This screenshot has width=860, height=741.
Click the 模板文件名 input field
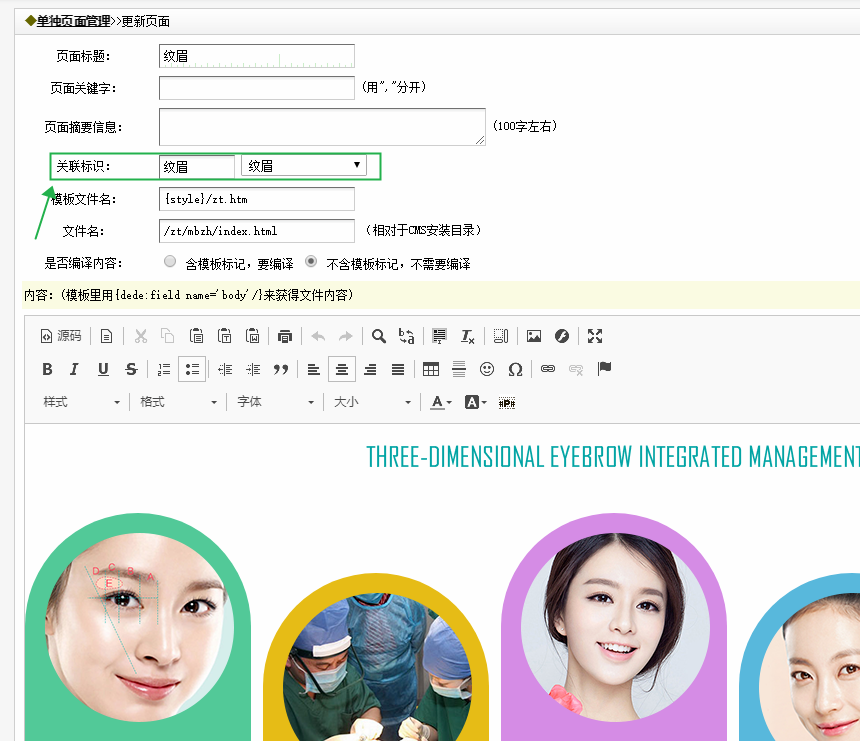point(257,199)
